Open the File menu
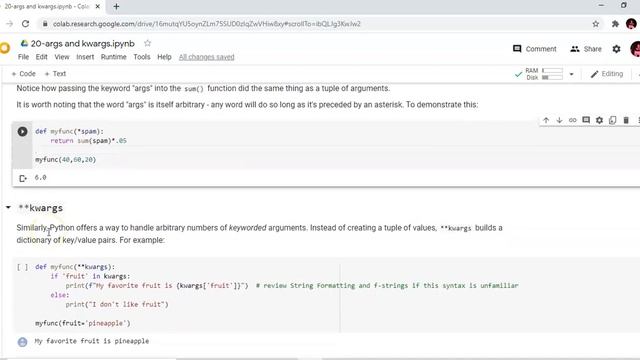640x360 pixels. click(23, 57)
